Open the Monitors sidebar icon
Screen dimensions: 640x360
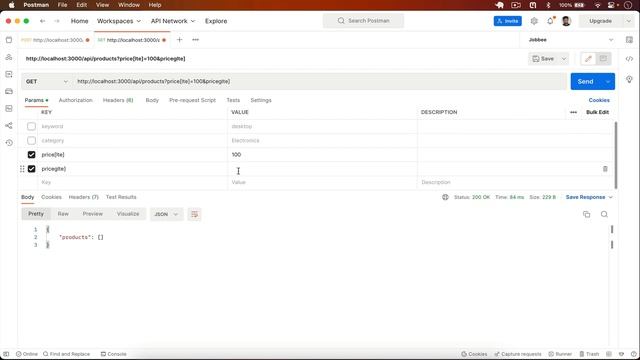9,109
